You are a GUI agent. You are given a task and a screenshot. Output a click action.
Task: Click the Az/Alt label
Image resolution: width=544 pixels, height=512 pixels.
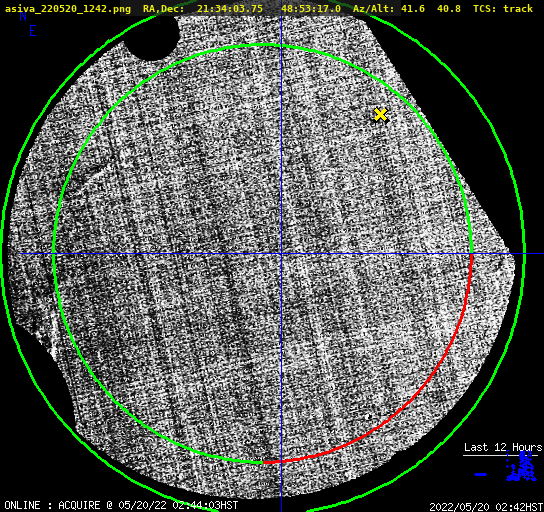[x=374, y=9]
